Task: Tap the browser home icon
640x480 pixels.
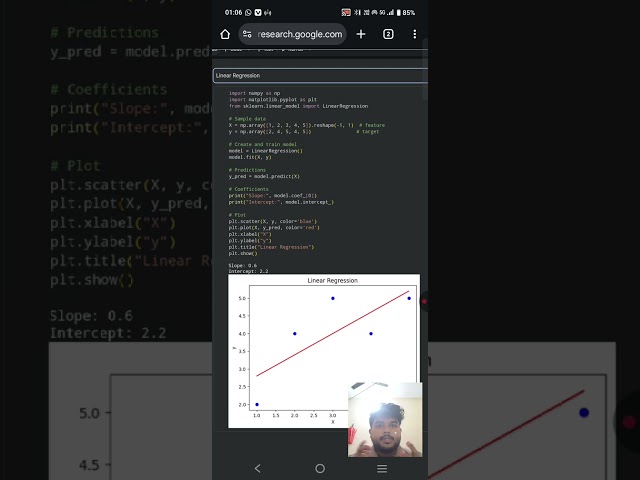Action: [x=225, y=34]
